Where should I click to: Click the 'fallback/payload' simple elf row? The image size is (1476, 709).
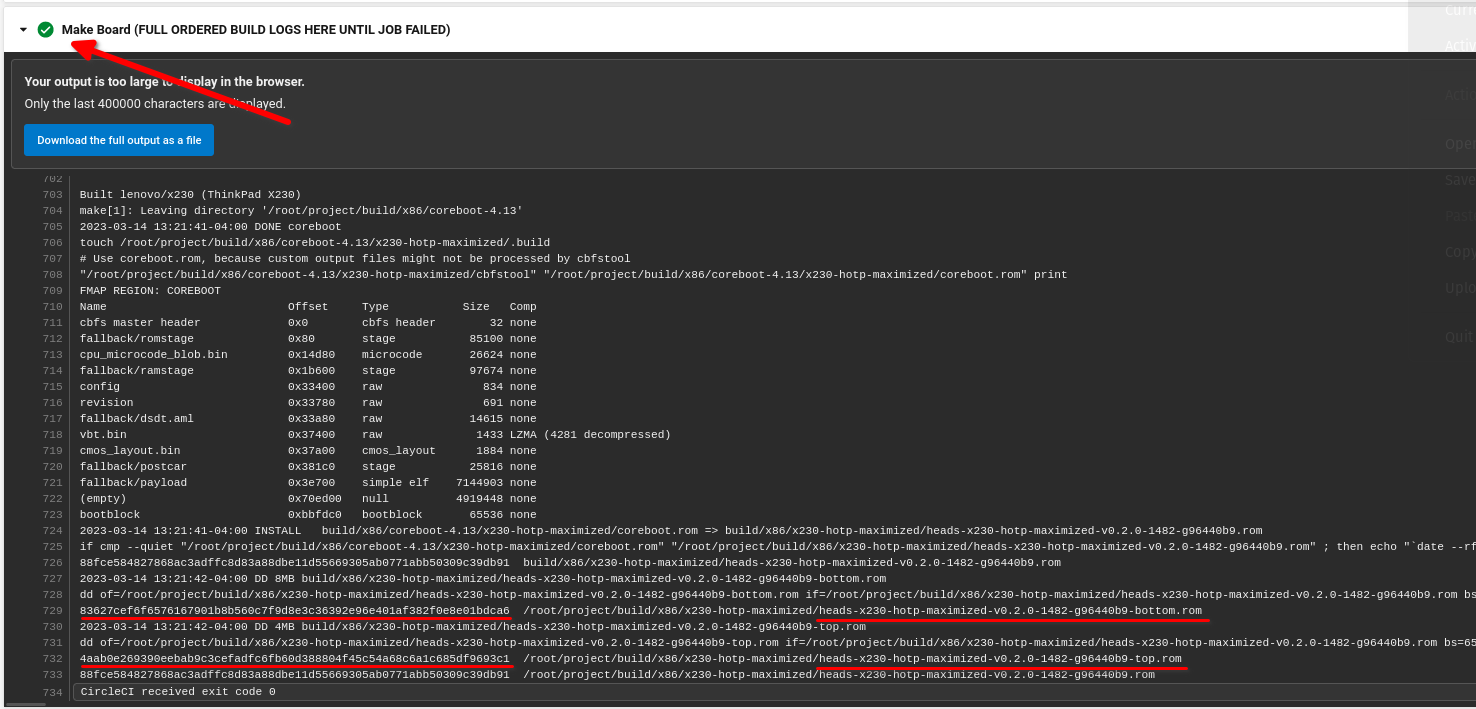point(308,483)
